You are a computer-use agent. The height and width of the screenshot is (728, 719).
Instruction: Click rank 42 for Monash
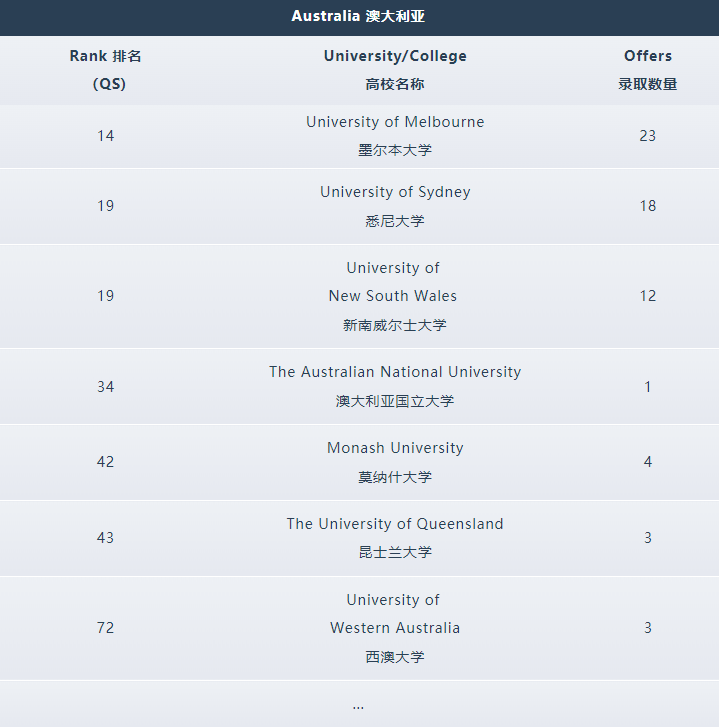(x=106, y=462)
